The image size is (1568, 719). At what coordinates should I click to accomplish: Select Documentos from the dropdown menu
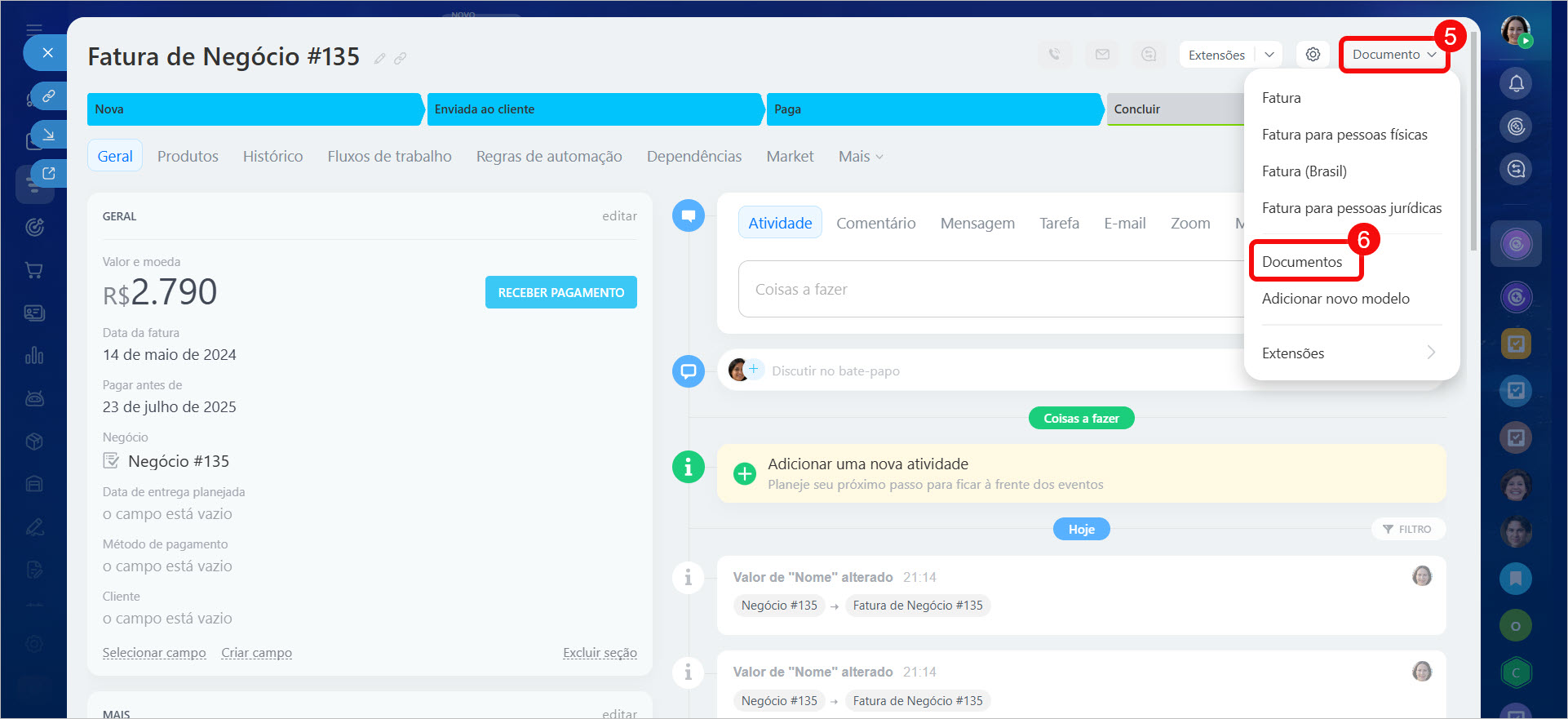(1302, 262)
